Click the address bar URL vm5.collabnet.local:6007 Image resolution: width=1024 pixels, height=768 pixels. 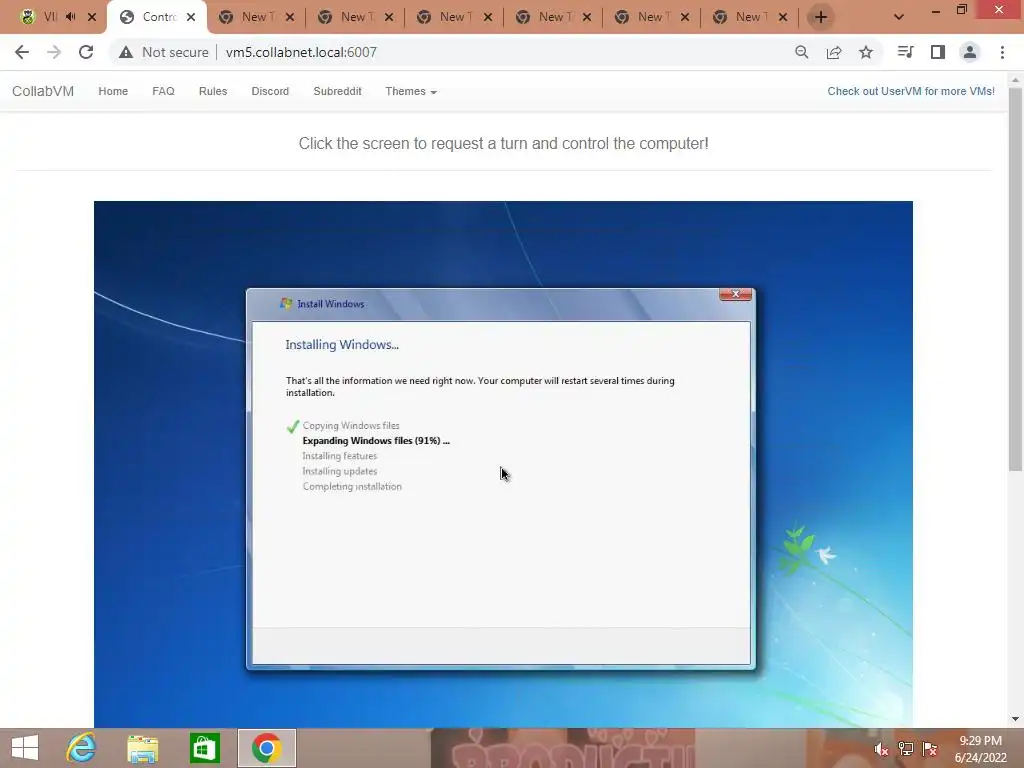click(x=301, y=52)
